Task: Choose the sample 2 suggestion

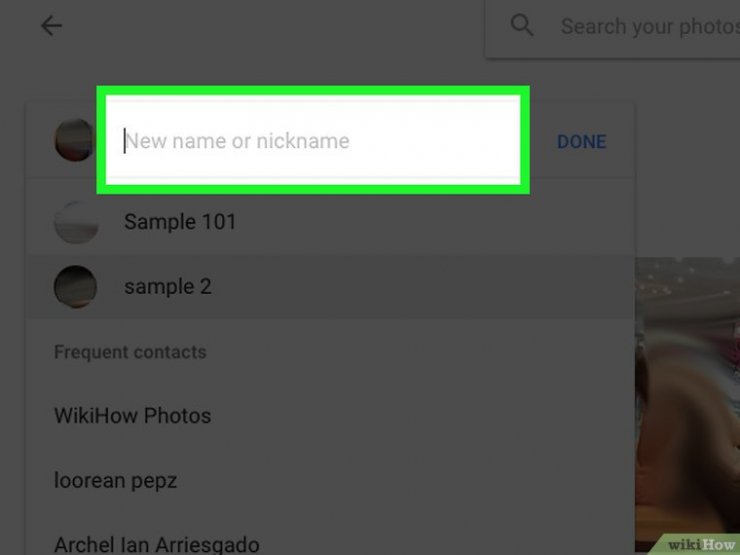Action: click(x=330, y=286)
